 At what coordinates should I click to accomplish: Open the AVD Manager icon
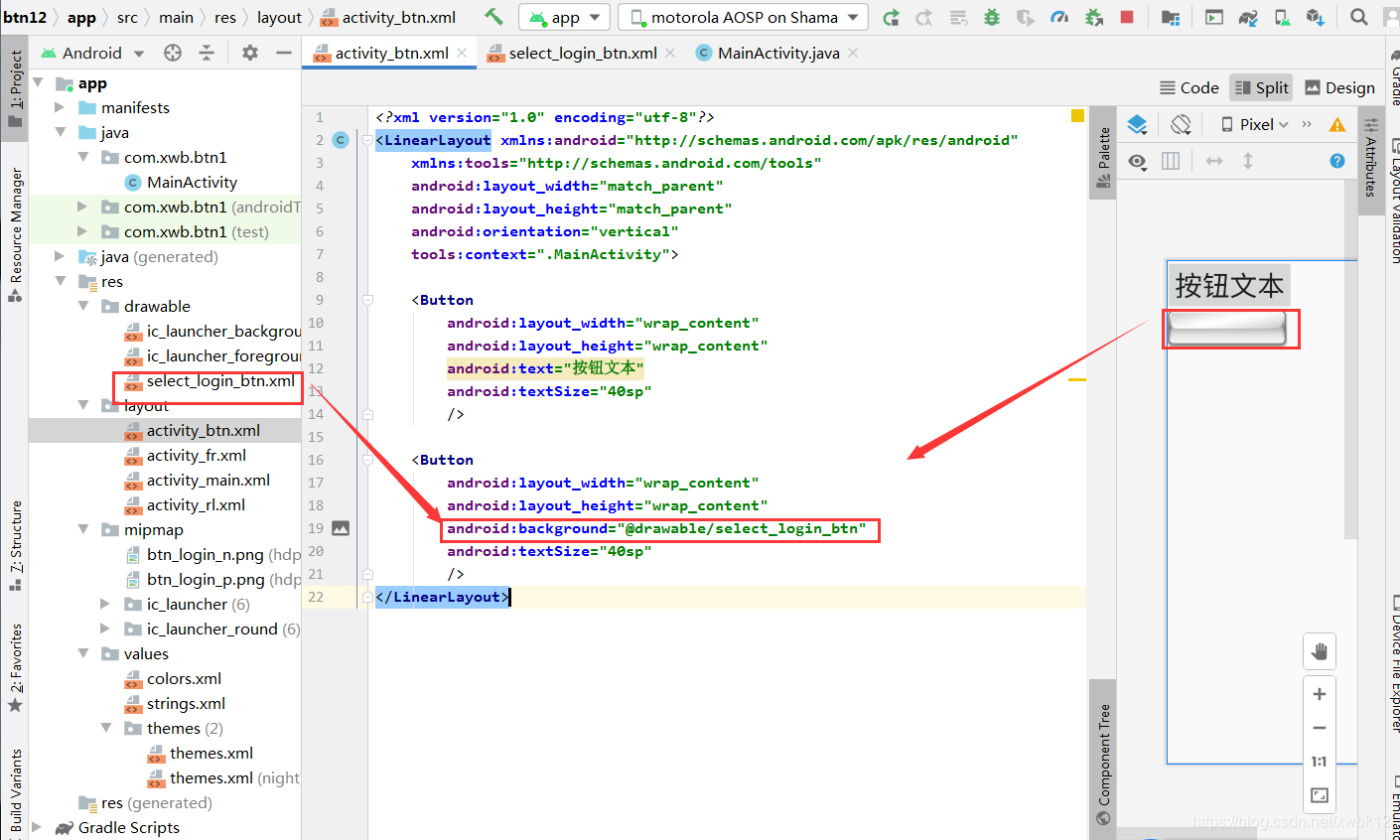pyautogui.click(x=1282, y=17)
